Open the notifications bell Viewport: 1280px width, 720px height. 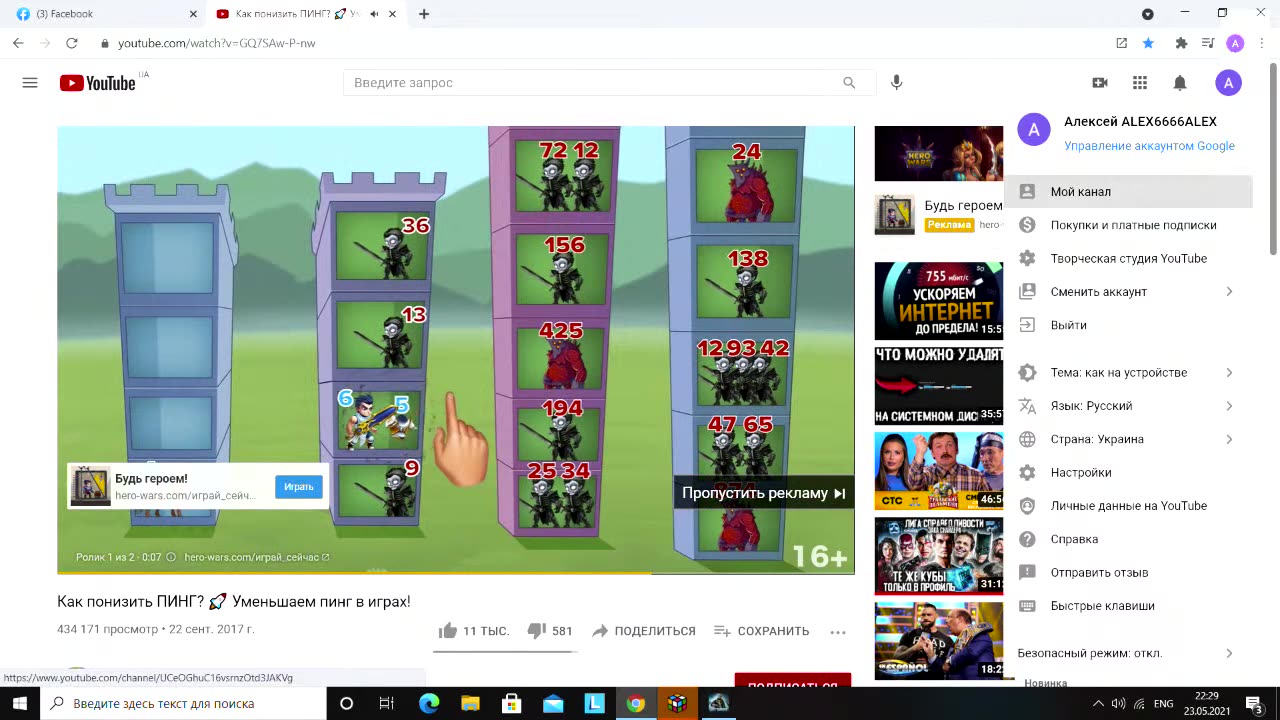[x=1180, y=83]
